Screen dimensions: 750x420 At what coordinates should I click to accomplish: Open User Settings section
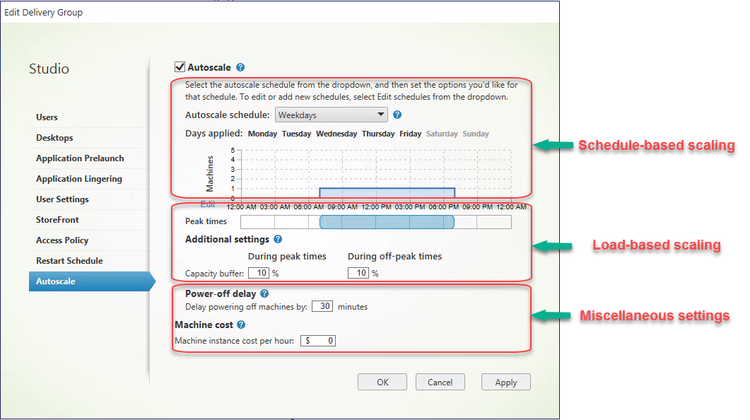[x=62, y=199]
